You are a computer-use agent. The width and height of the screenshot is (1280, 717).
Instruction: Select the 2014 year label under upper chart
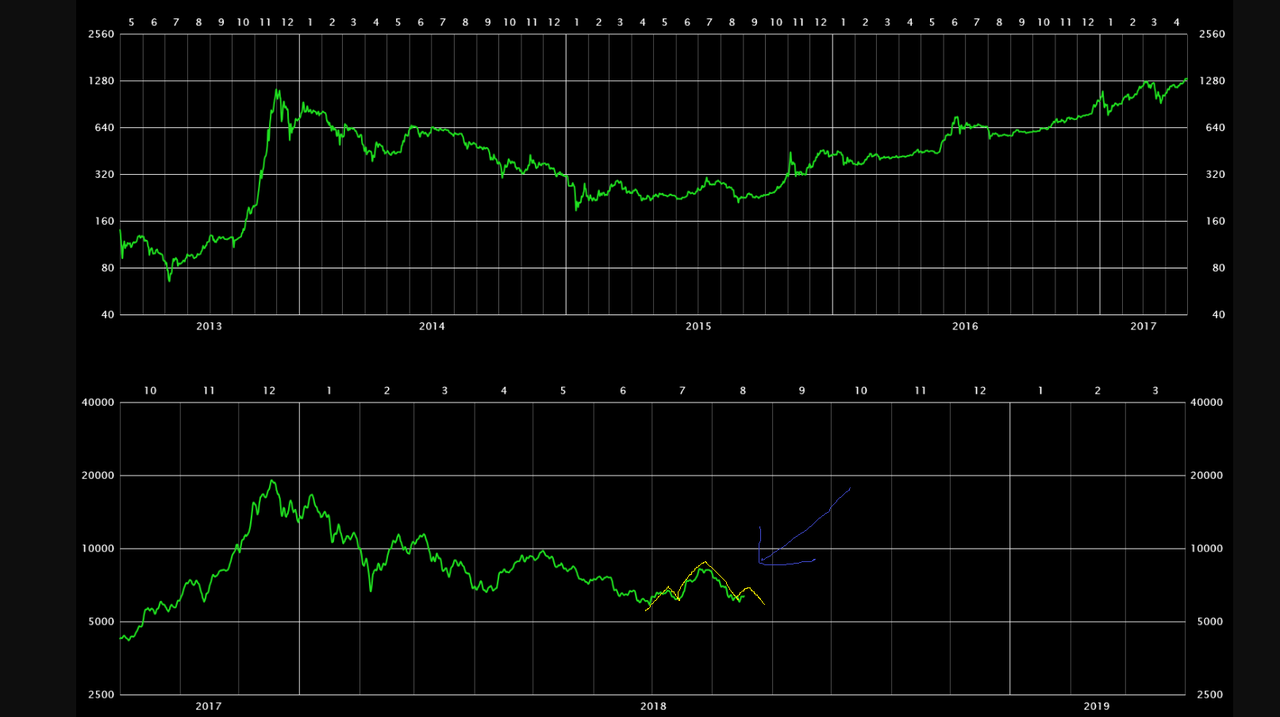tap(431, 326)
